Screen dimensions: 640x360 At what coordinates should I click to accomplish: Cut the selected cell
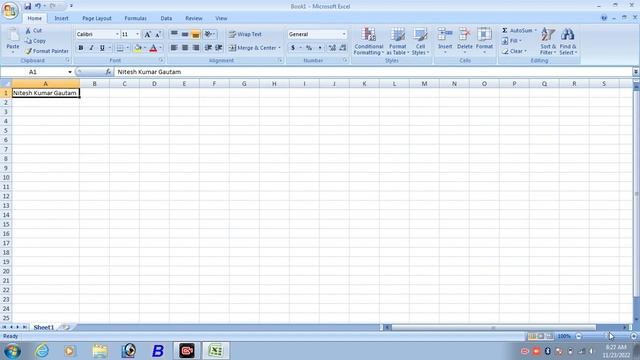[33, 31]
